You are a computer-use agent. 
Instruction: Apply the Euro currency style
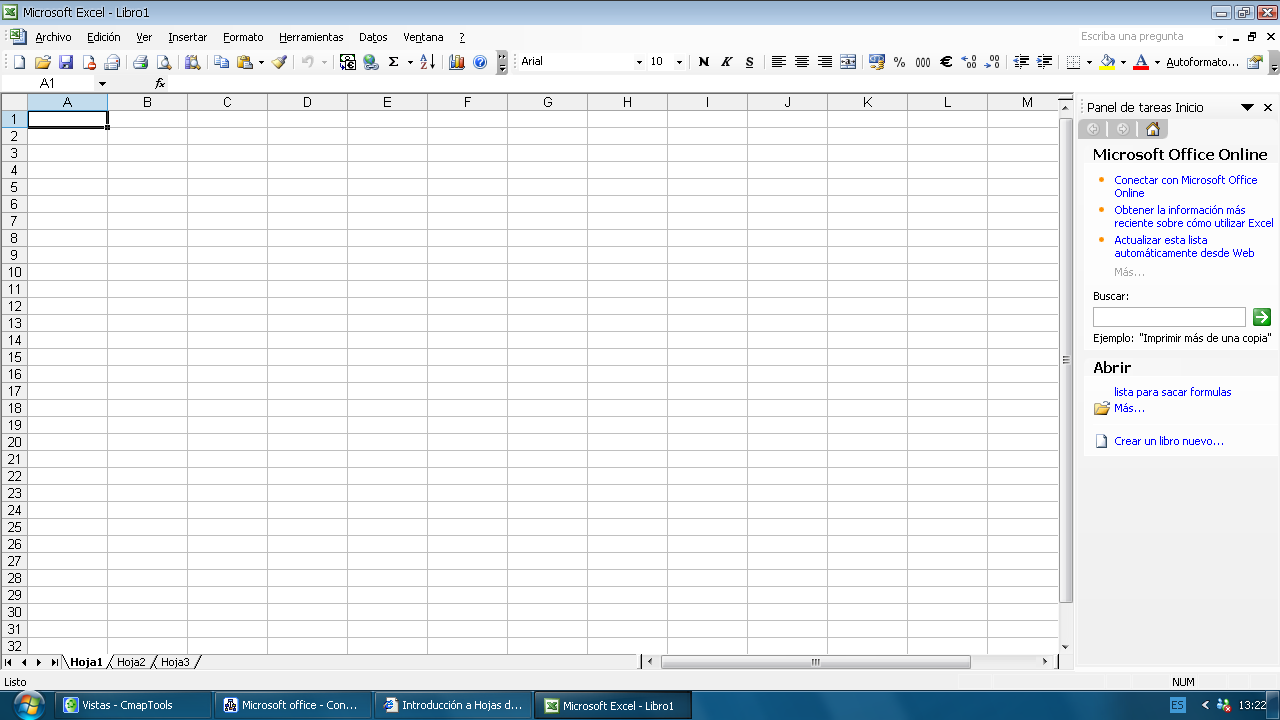(946, 62)
